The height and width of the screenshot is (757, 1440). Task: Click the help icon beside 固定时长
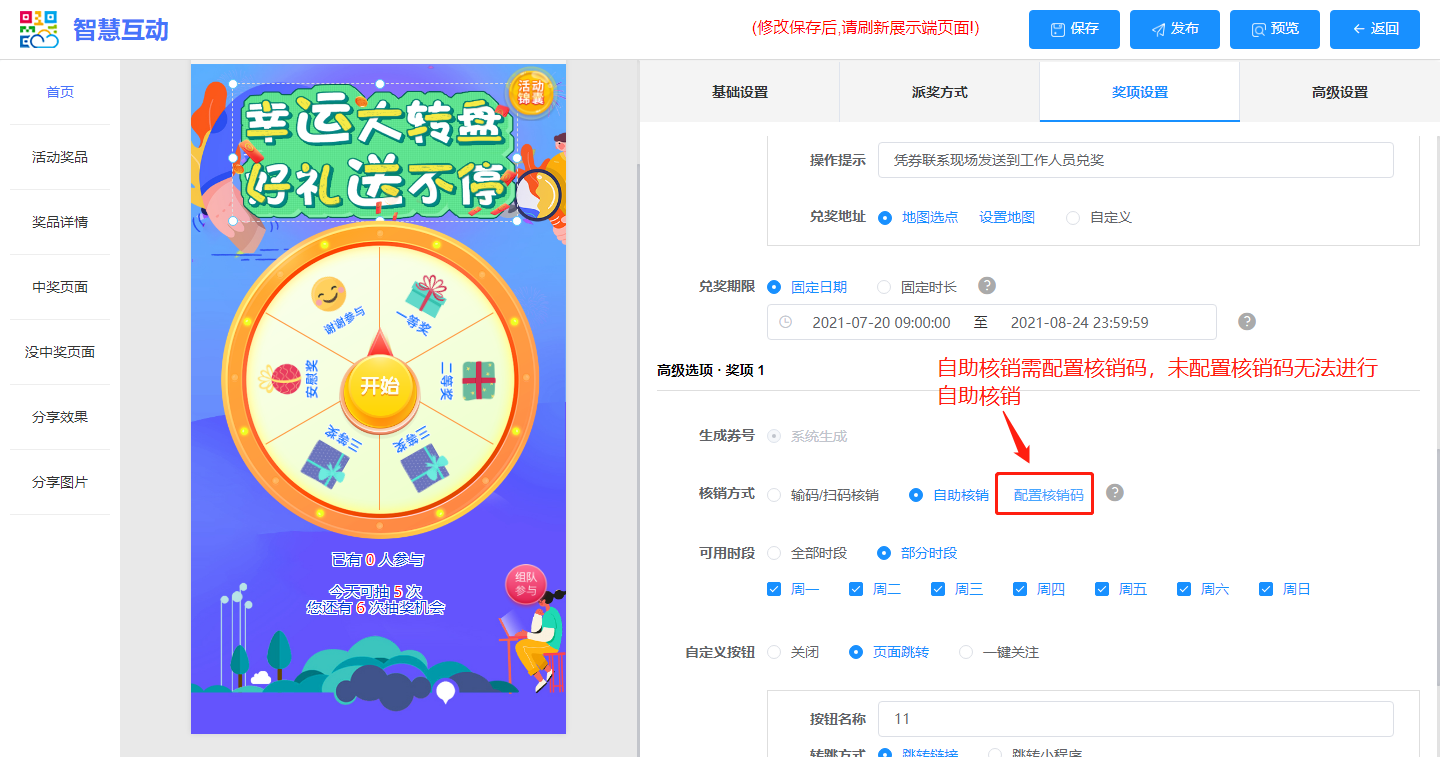click(986, 286)
